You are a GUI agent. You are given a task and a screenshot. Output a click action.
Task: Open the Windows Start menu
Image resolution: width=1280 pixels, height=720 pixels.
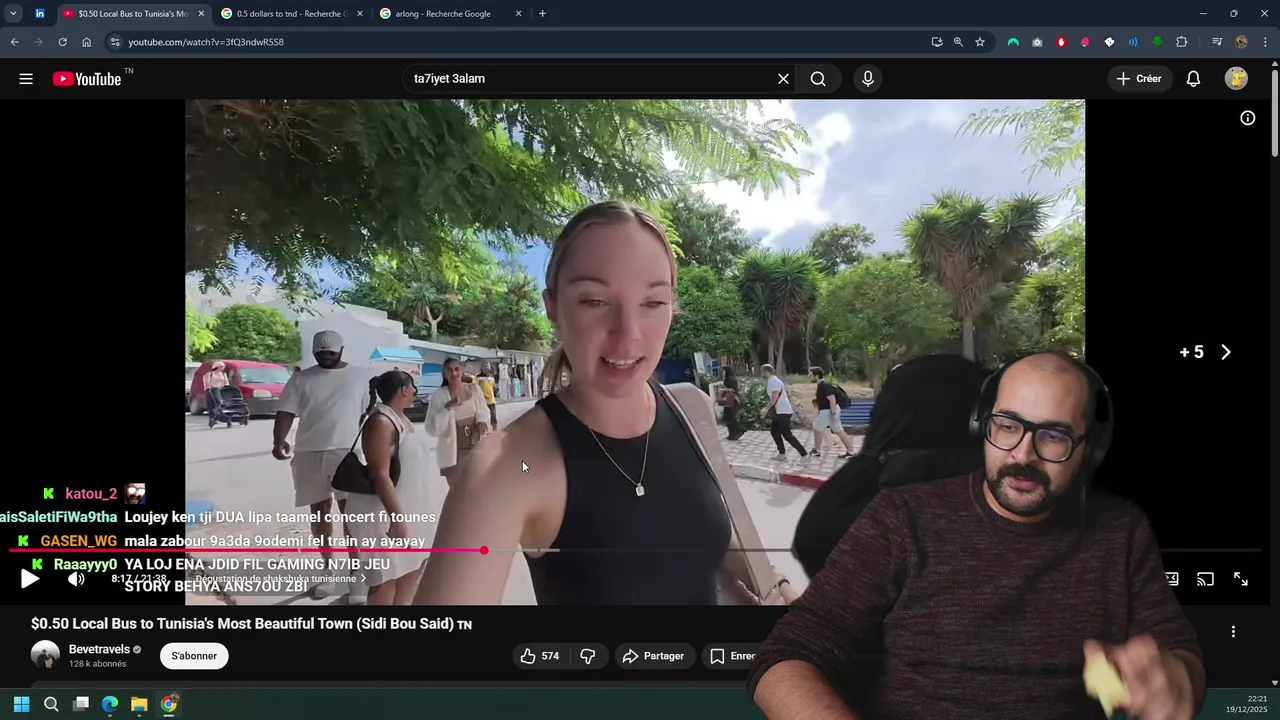[x=21, y=704]
